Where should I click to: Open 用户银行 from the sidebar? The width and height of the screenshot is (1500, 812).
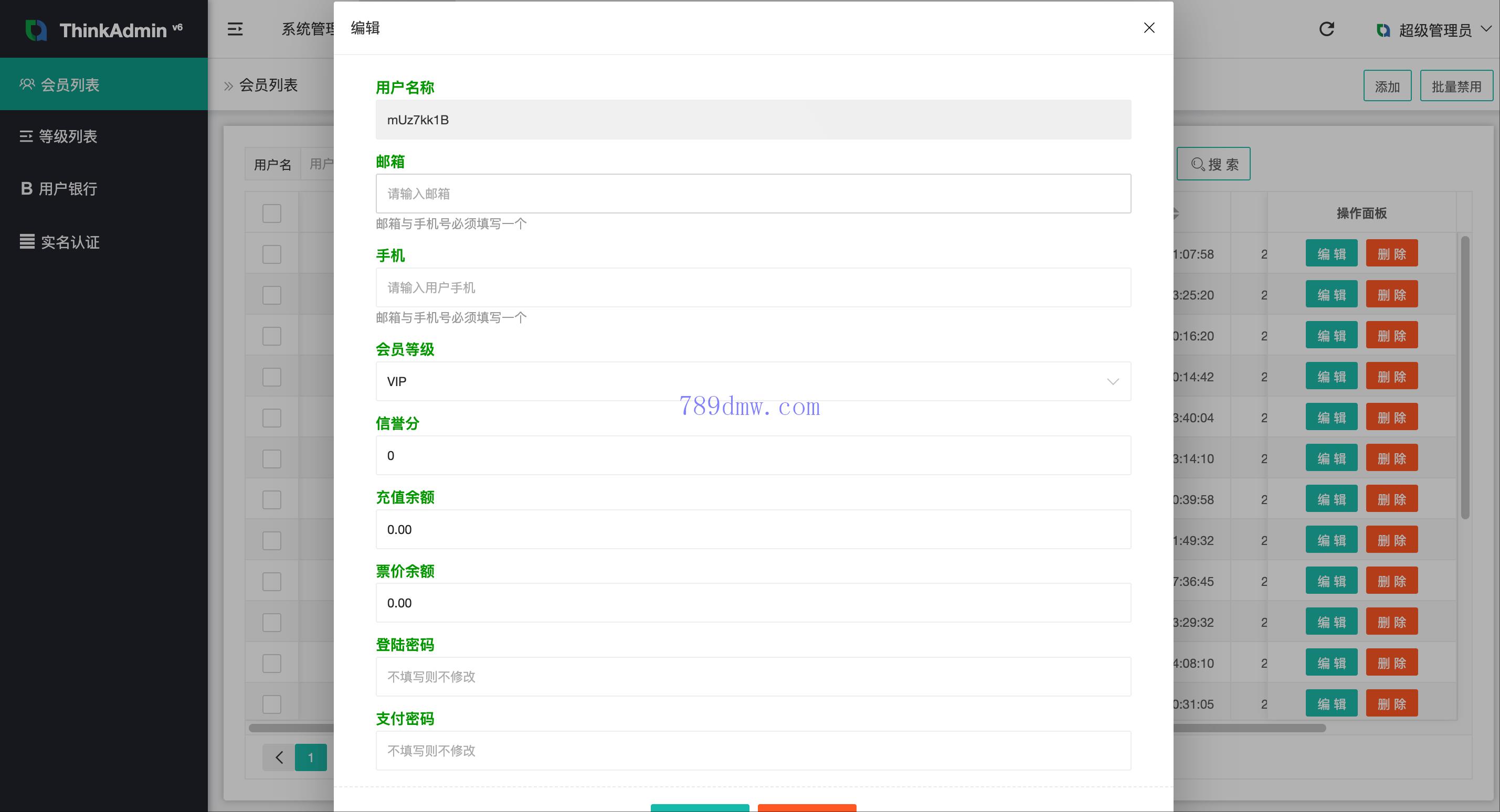[x=67, y=189]
